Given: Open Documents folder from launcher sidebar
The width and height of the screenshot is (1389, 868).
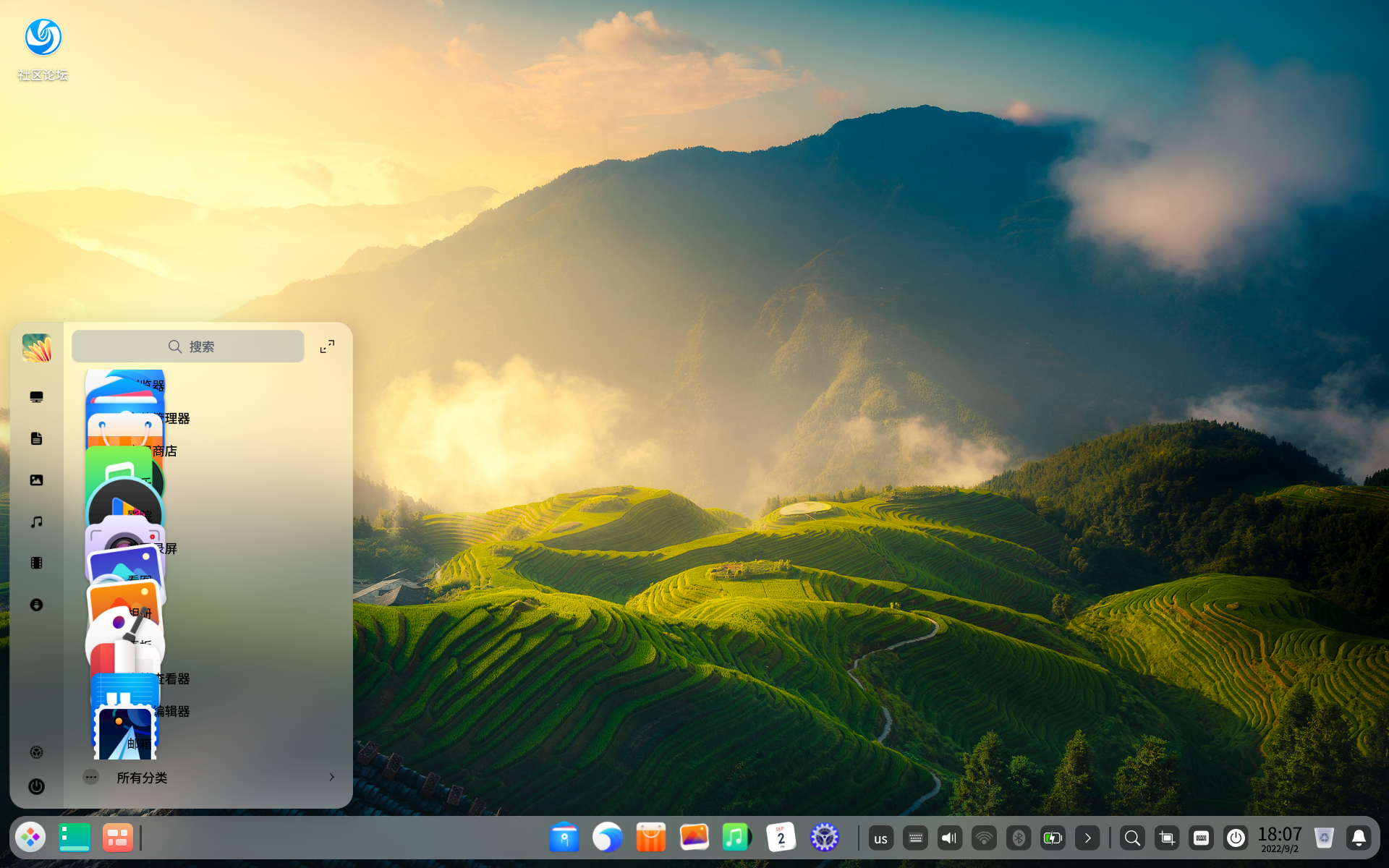Looking at the screenshot, I should [x=36, y=438].
